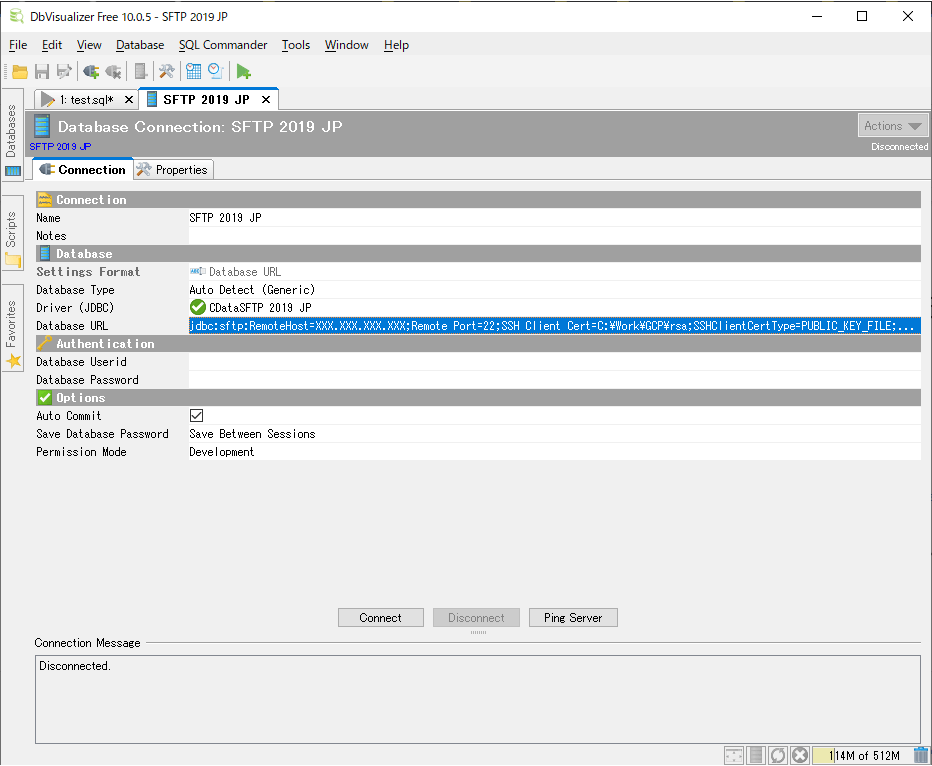Open the SQL Commander menu
Screen dimensions: 932x766
click(223, 45)
